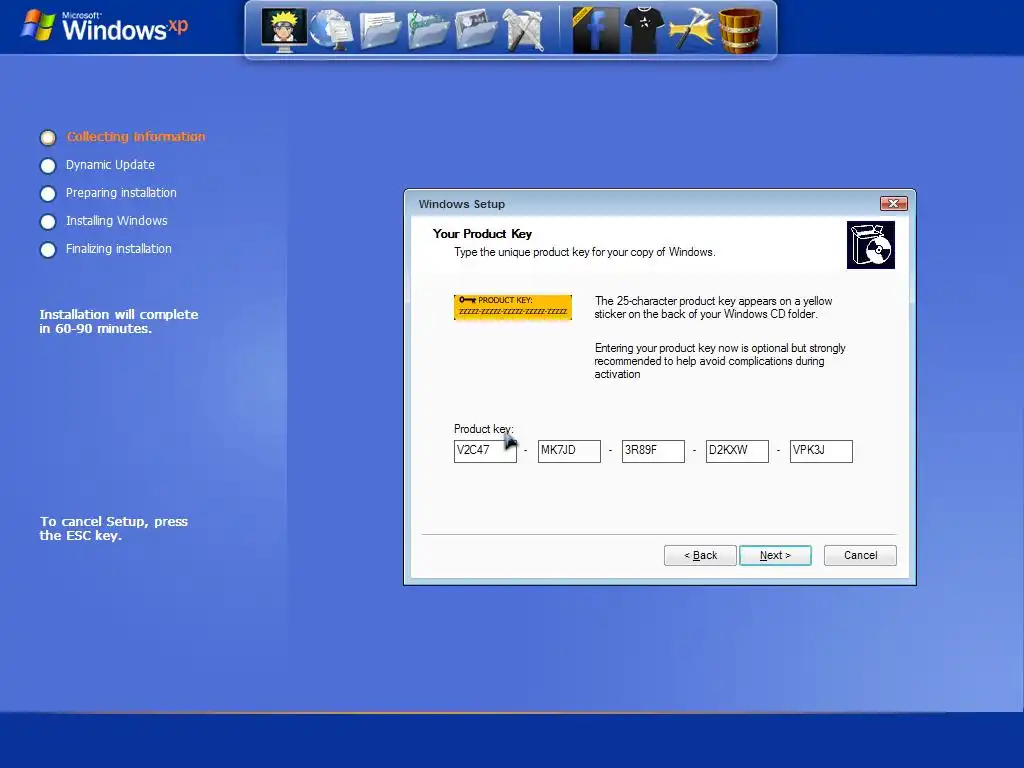Viewport: 1024px width, 768px height.
Task: Select the Installing Windows step indicator
Action: click(x=48, y=222)
